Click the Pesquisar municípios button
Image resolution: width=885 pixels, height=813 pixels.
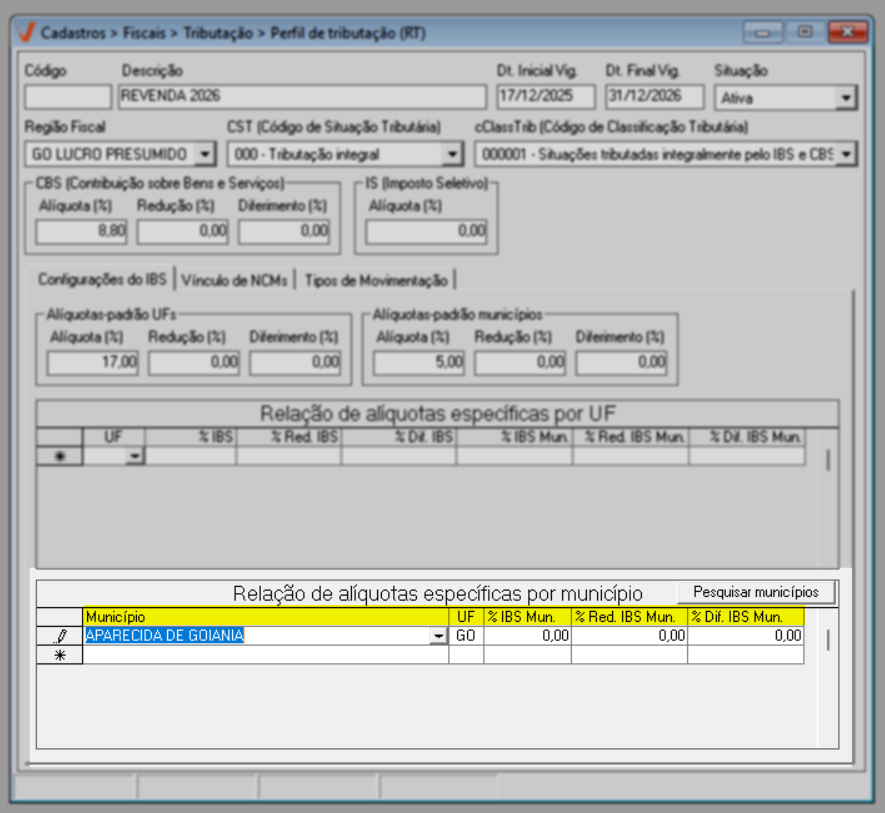point(756,592)
